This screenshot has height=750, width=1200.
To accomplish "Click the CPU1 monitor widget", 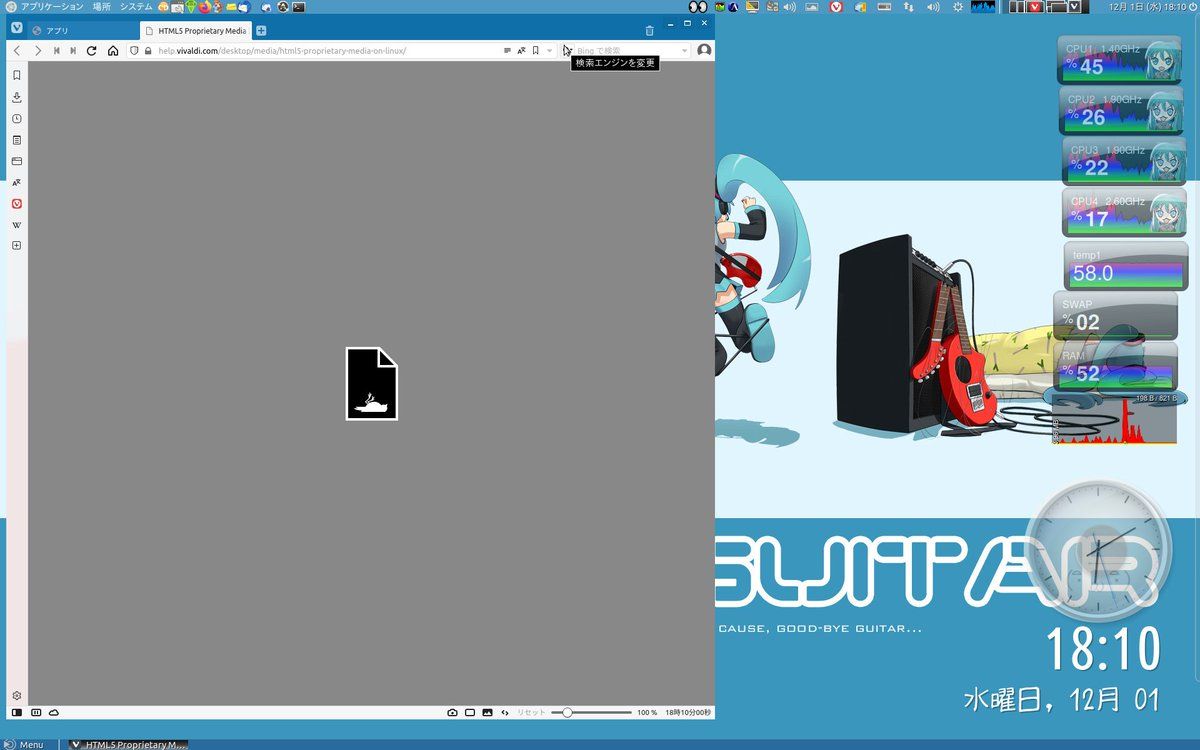I will 1121,60.
